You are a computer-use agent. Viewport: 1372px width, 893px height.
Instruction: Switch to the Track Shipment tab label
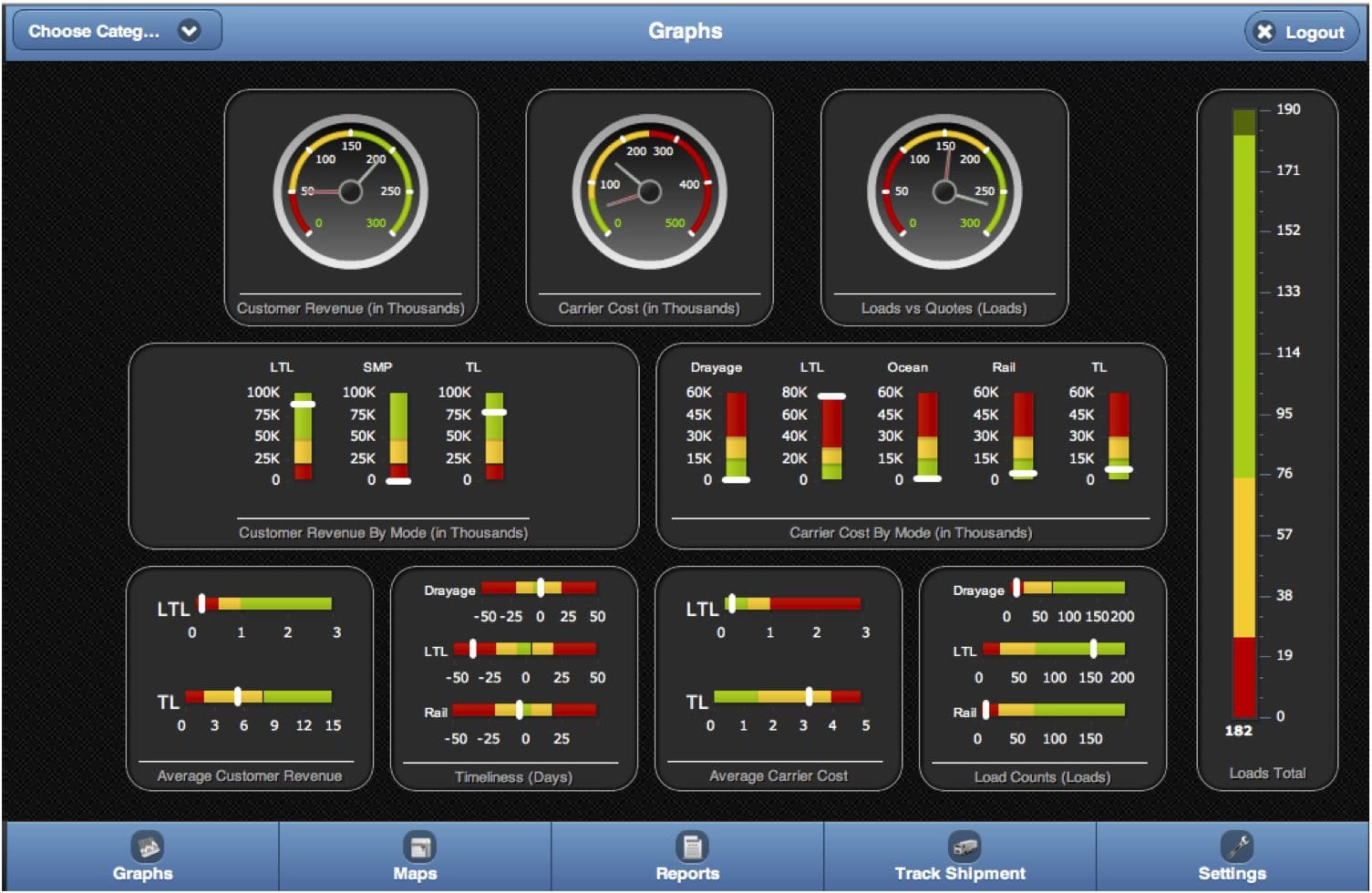(960, 873)
